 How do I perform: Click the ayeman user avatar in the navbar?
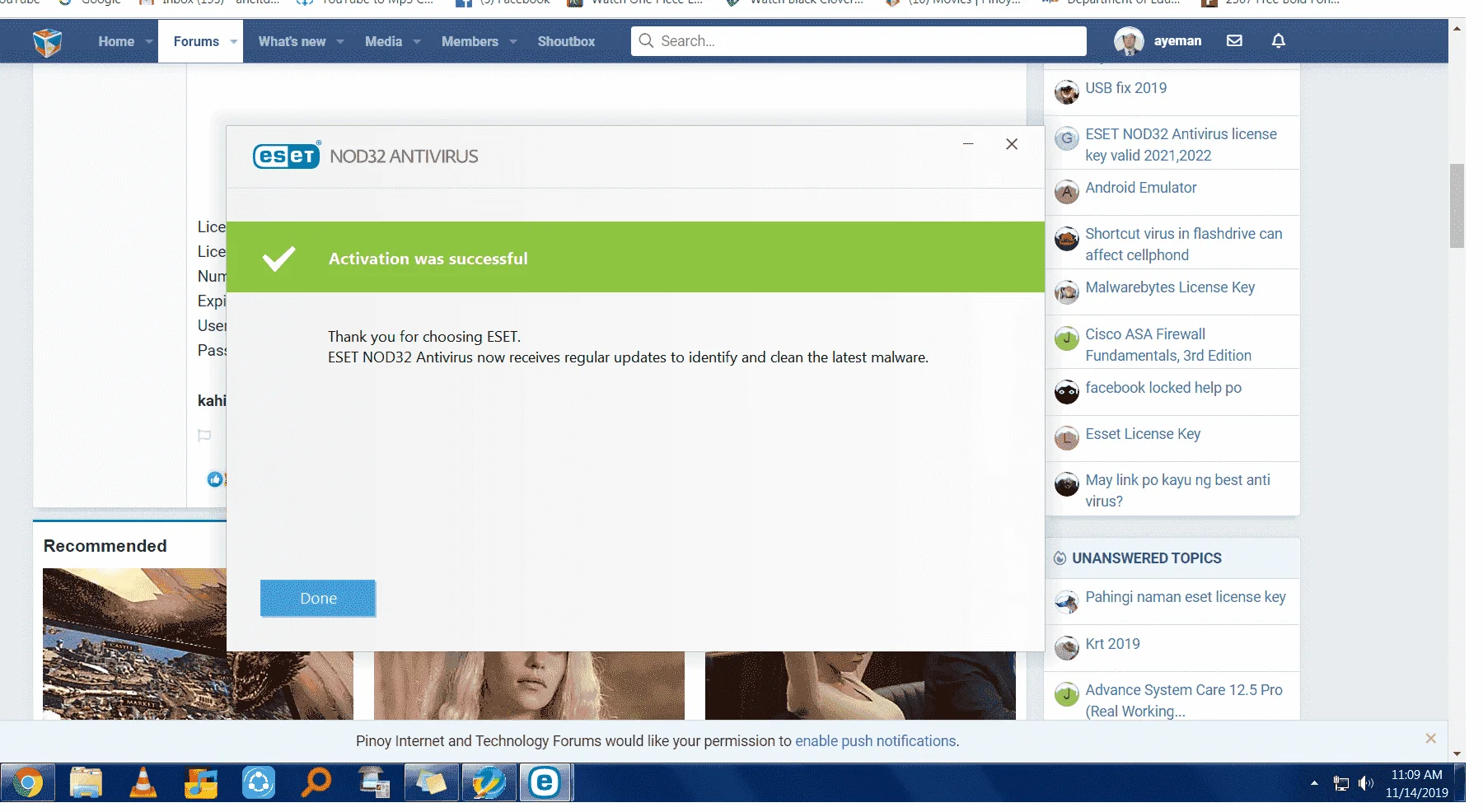1129,40
